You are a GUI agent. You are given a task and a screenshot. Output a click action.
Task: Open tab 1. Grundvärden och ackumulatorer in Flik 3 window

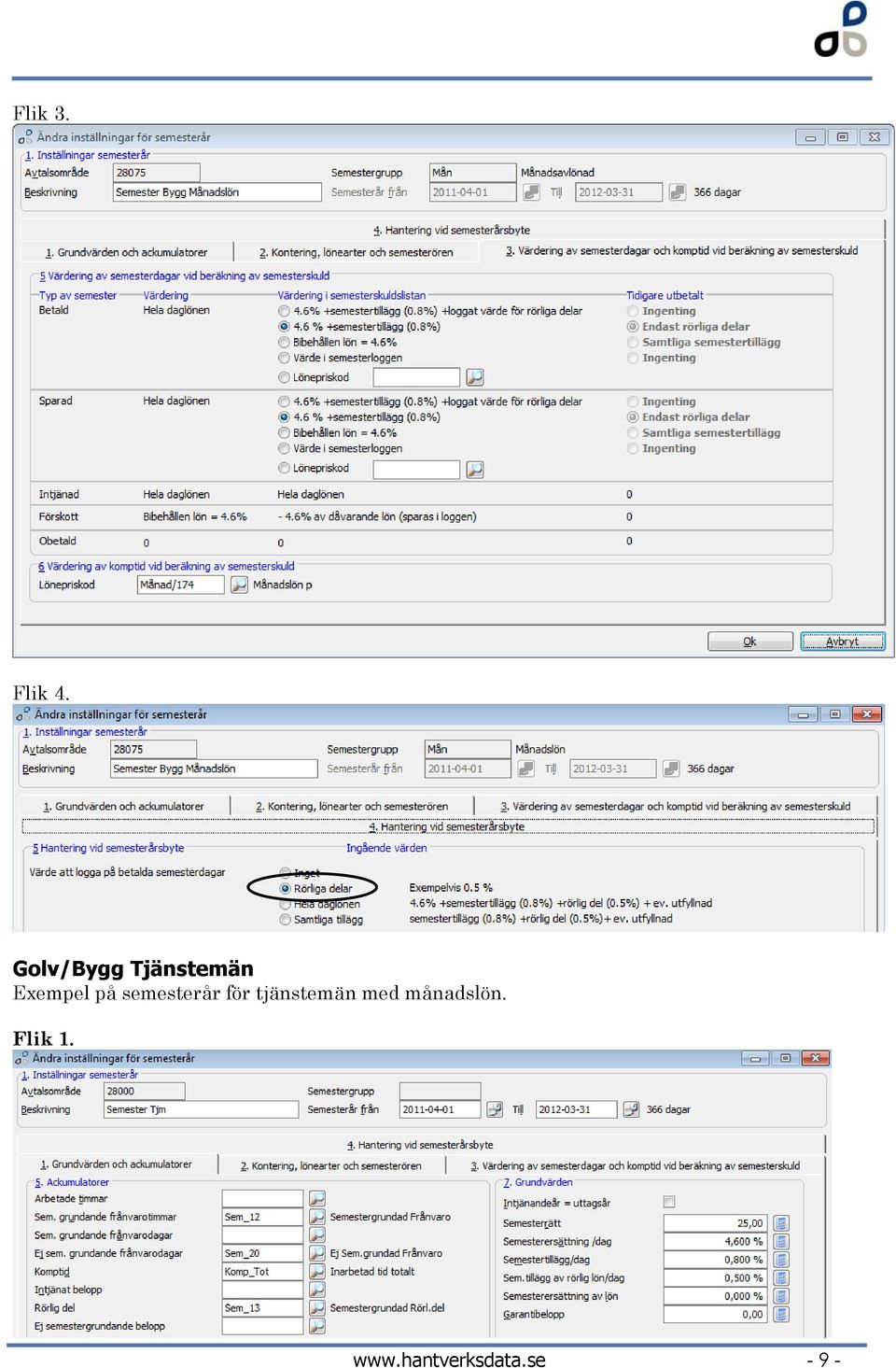[x=127, y=252]
